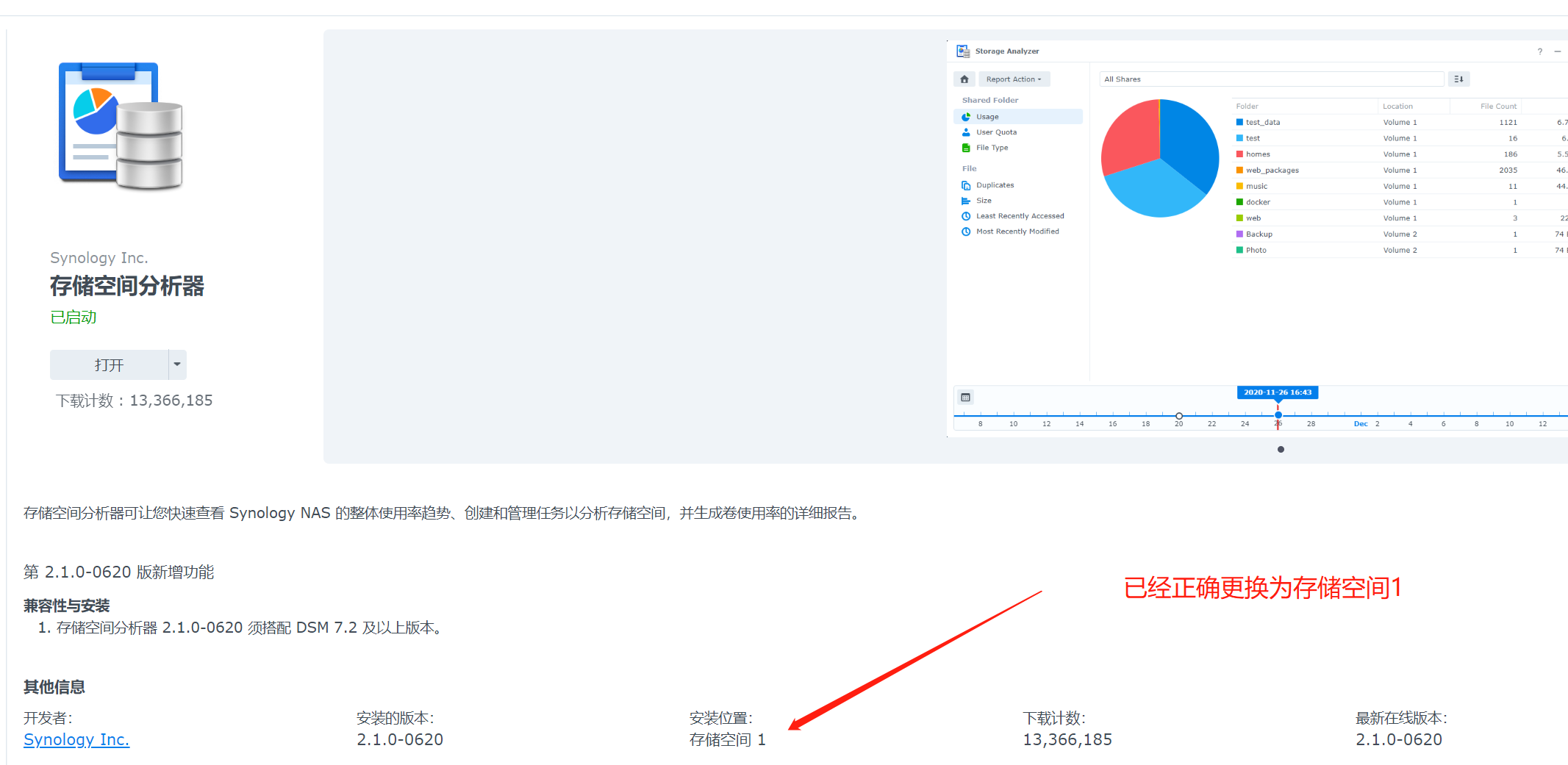Select File Type in the sidebar
1568x765 pixels.
1018,148
